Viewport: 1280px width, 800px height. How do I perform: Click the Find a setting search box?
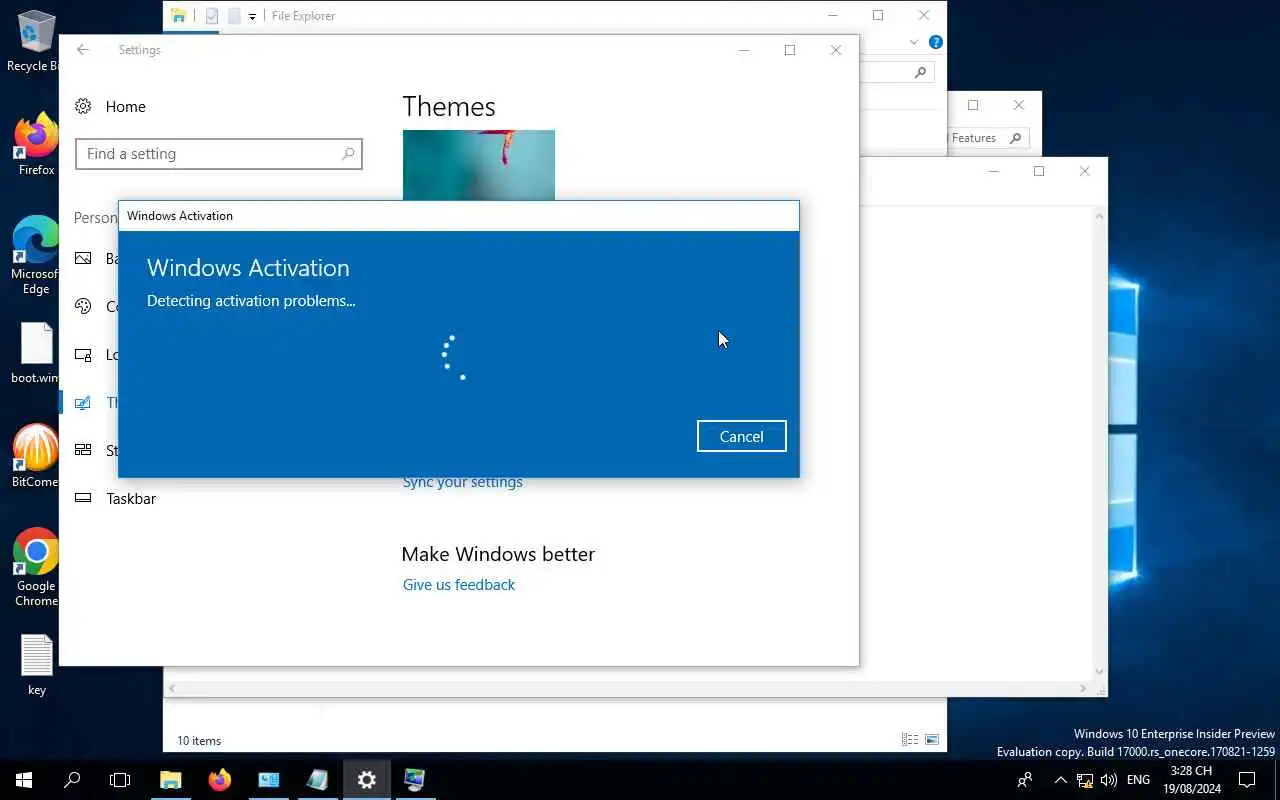[218, 154]
